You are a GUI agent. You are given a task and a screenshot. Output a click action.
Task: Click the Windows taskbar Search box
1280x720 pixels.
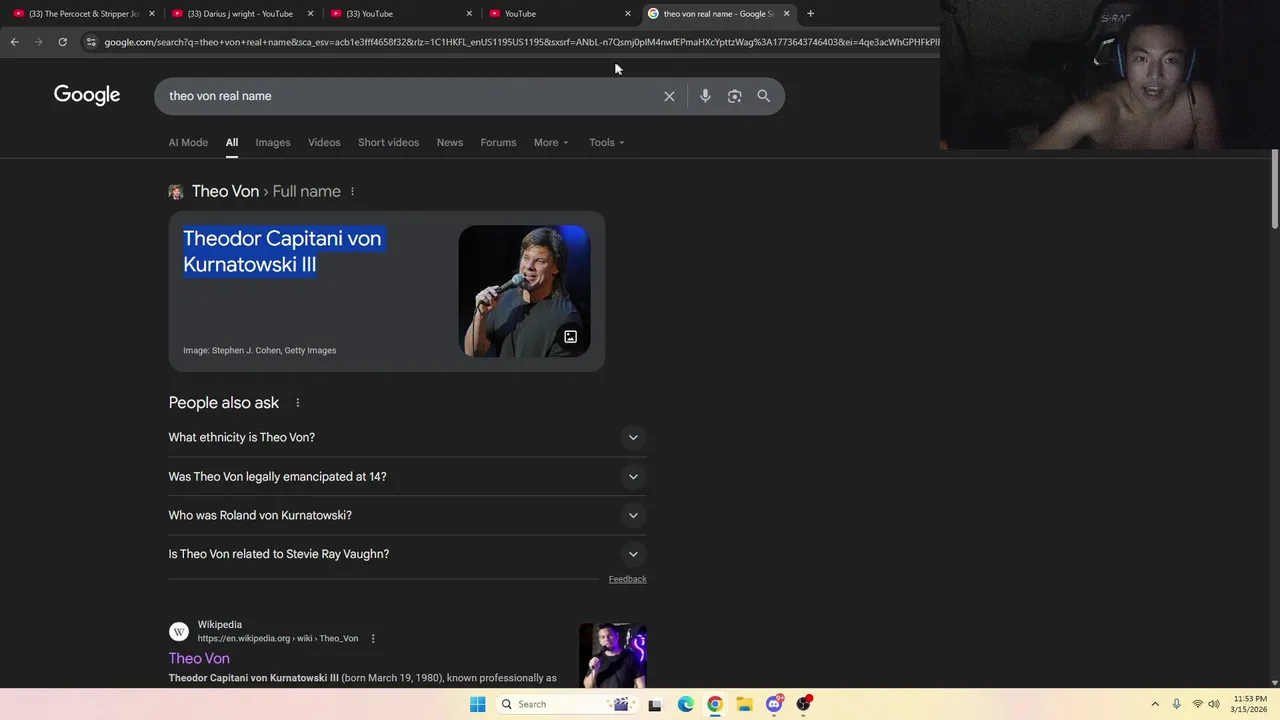(567, 704)
